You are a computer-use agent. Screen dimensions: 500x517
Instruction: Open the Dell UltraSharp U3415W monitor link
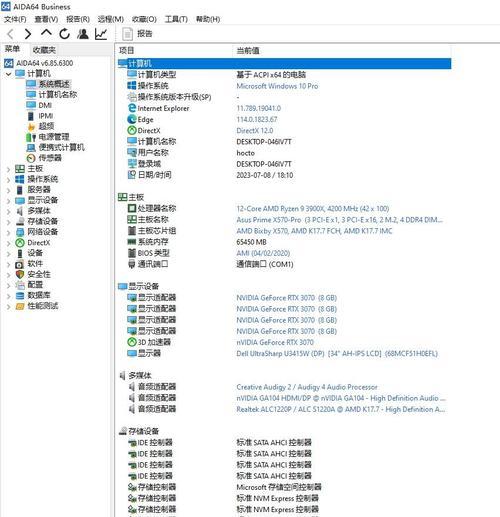point(337,354)
